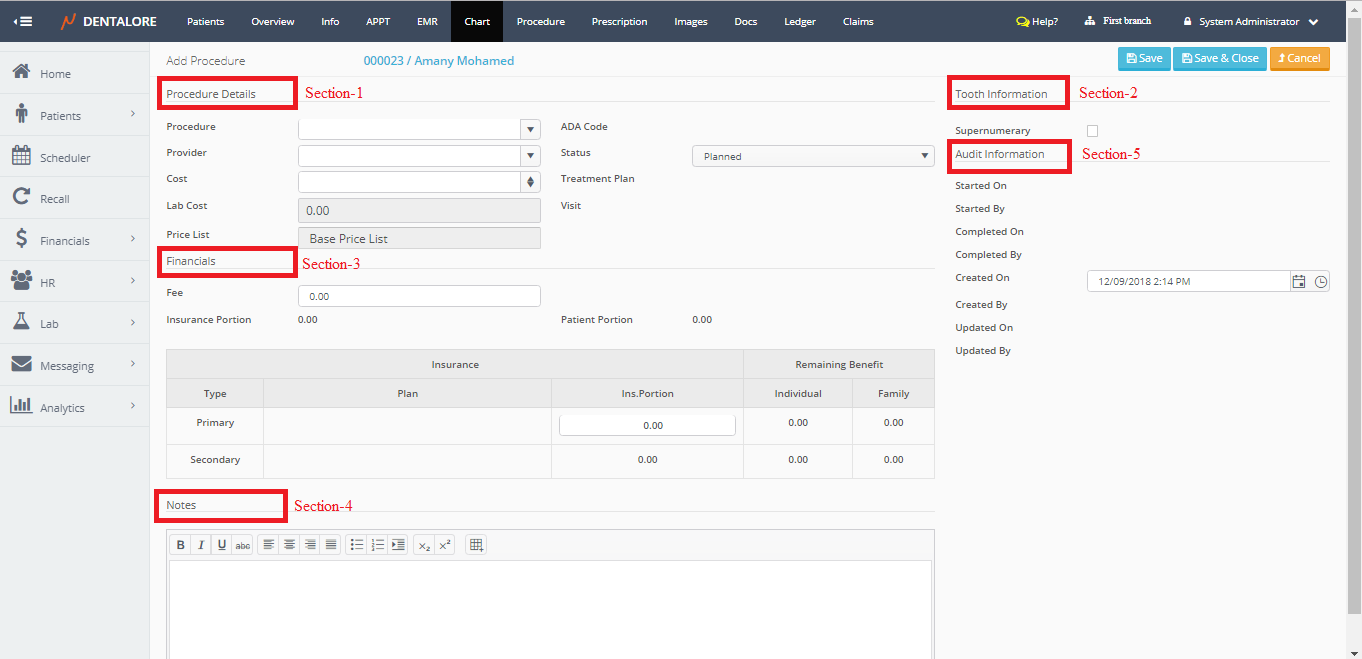
Task: Toggle strikethrough text in Notes toolbar
Action: click(243, 545)
